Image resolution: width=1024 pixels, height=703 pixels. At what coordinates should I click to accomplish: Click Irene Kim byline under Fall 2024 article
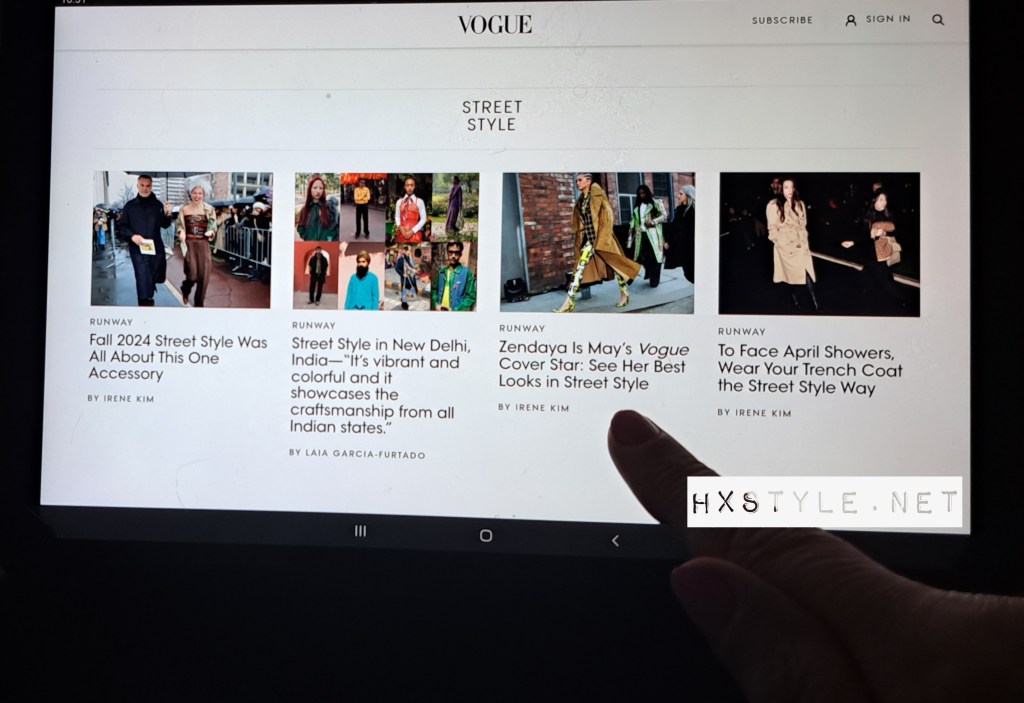pos(121,398)
